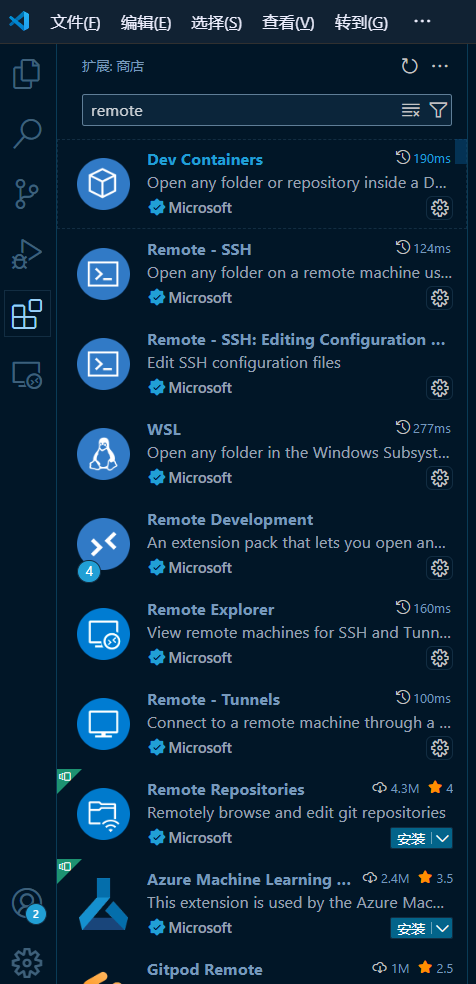Open Manage gear for WSL extension
The height and width of the screenshot is (984, 476).
(440, 478)
